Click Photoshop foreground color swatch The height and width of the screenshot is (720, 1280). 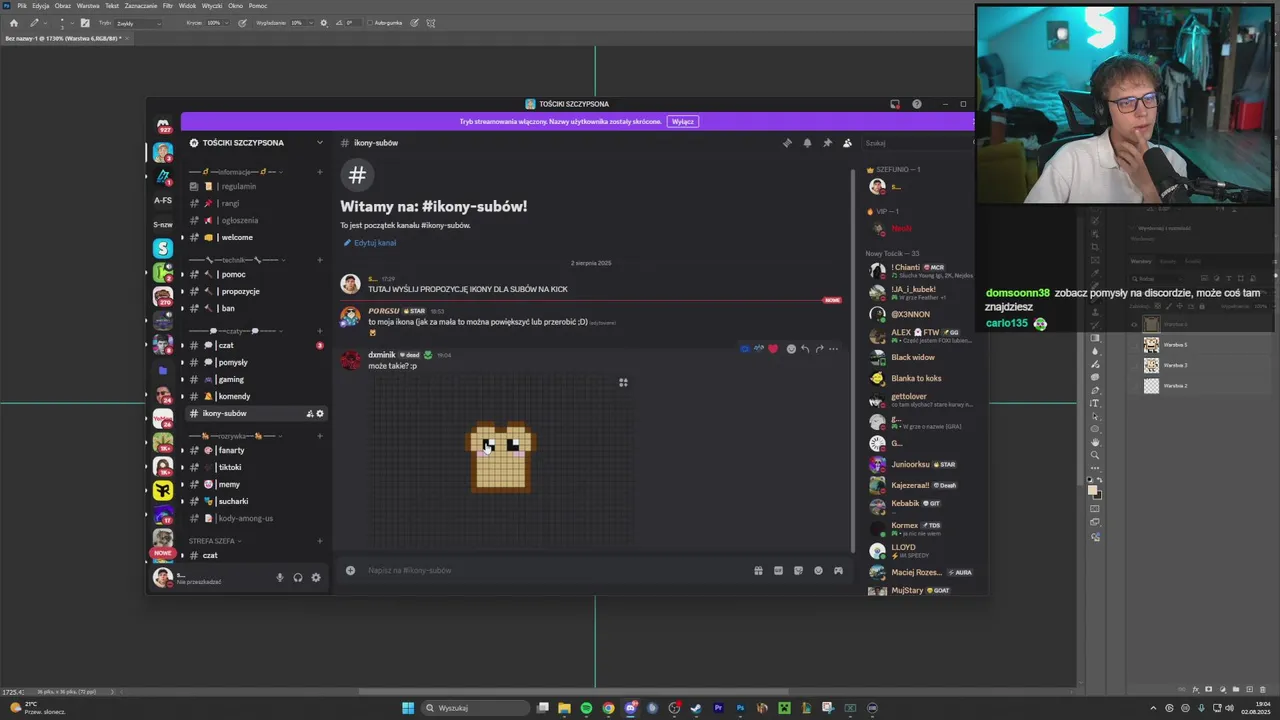pyautogui.click(x=1093, y=489)
